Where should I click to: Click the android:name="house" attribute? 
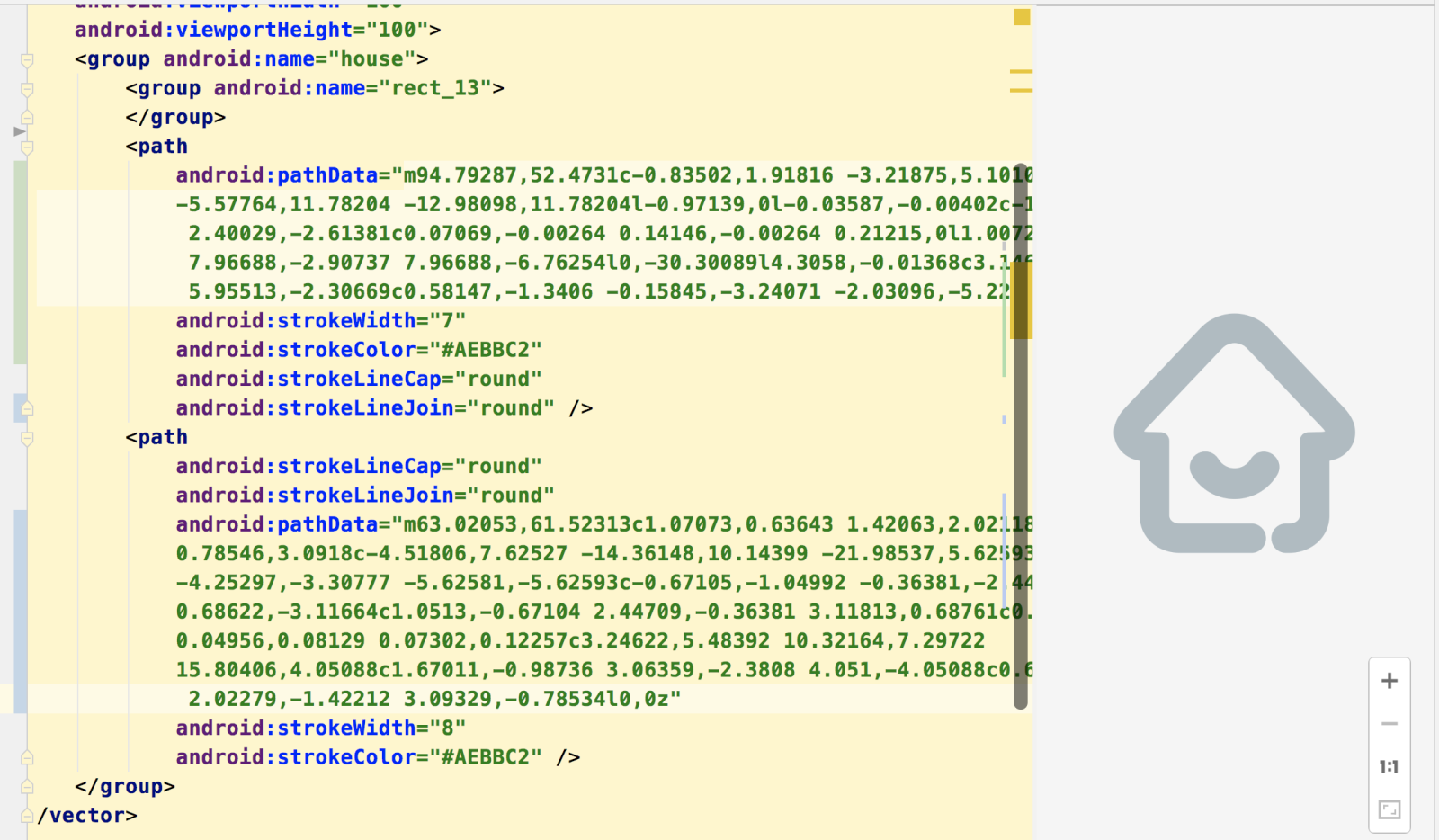point(289,59)
